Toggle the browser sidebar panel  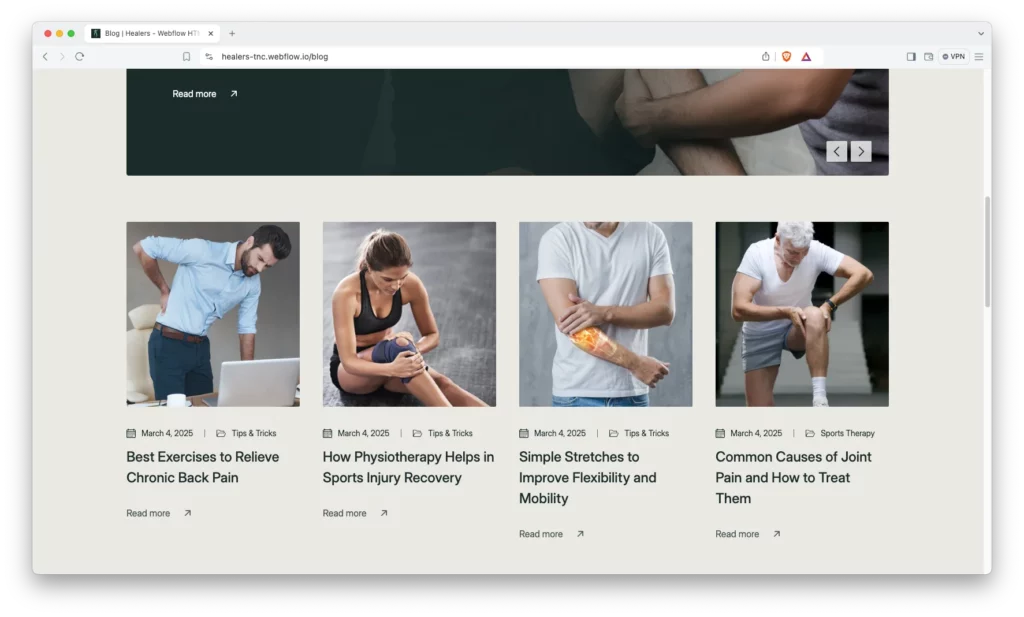911,57
